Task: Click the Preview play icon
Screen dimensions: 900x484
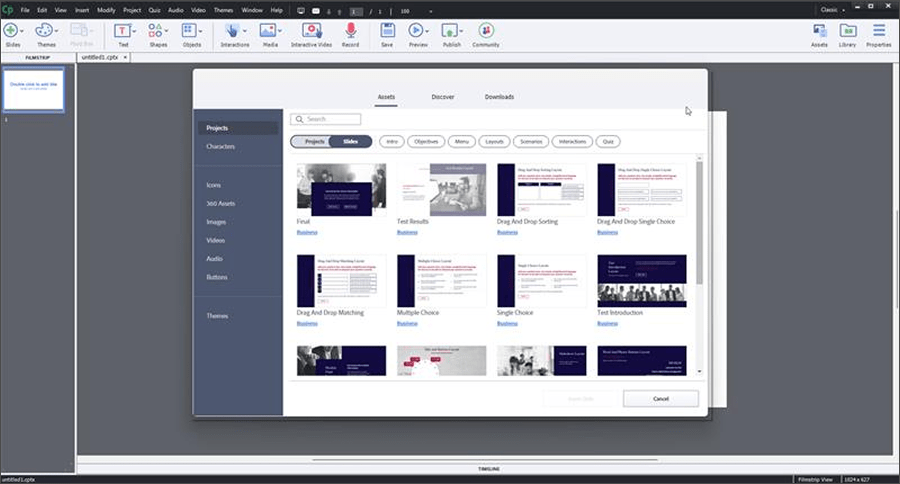Action: [x=416, y=30]
